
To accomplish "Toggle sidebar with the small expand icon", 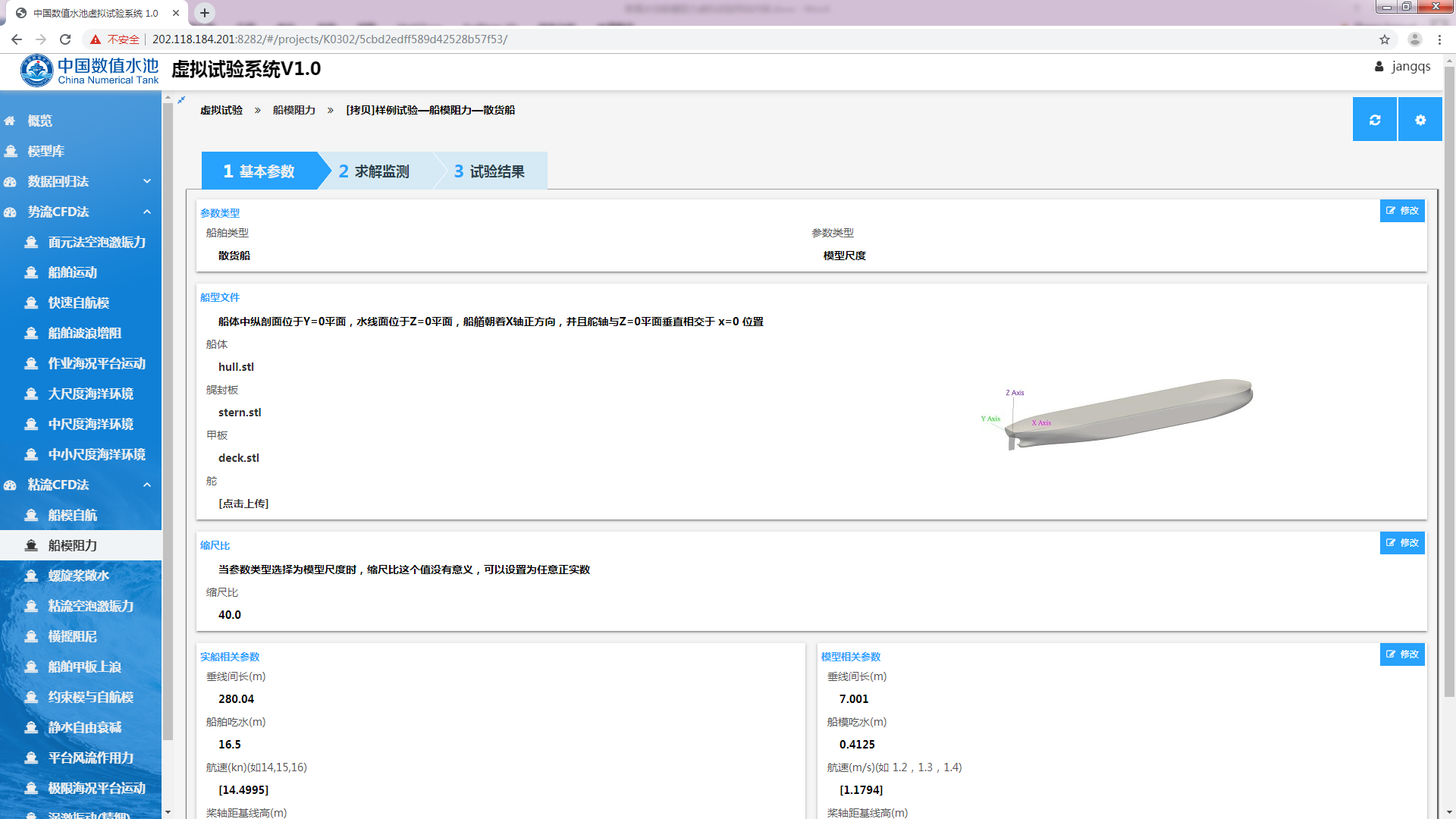I will [x=181, y=99].
